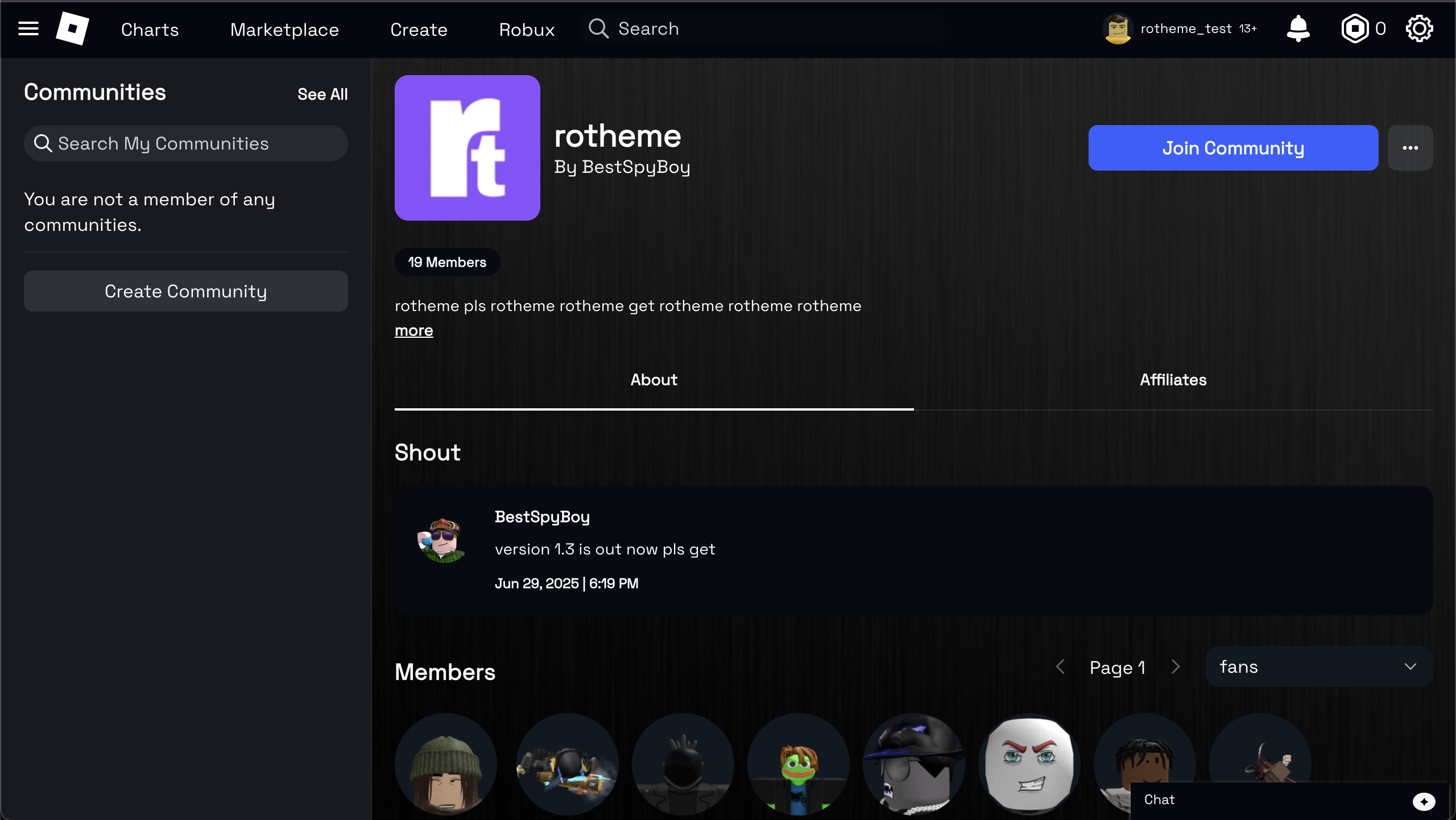Expand the description with the more link
1456x820 pixels.
[x=413, y=330]
